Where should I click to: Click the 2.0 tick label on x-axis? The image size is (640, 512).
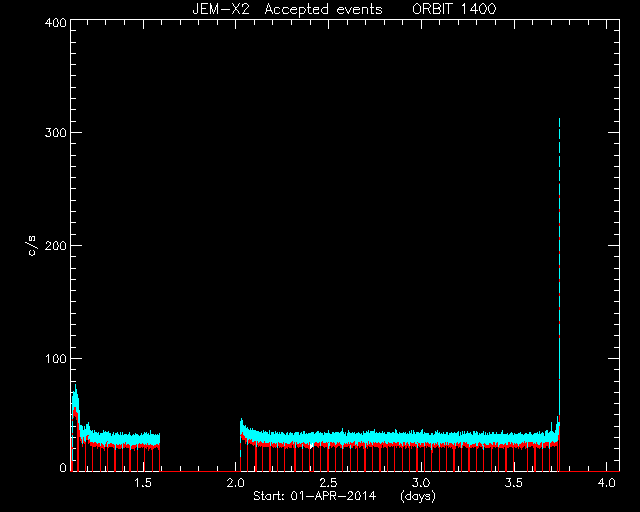[236, 483]
